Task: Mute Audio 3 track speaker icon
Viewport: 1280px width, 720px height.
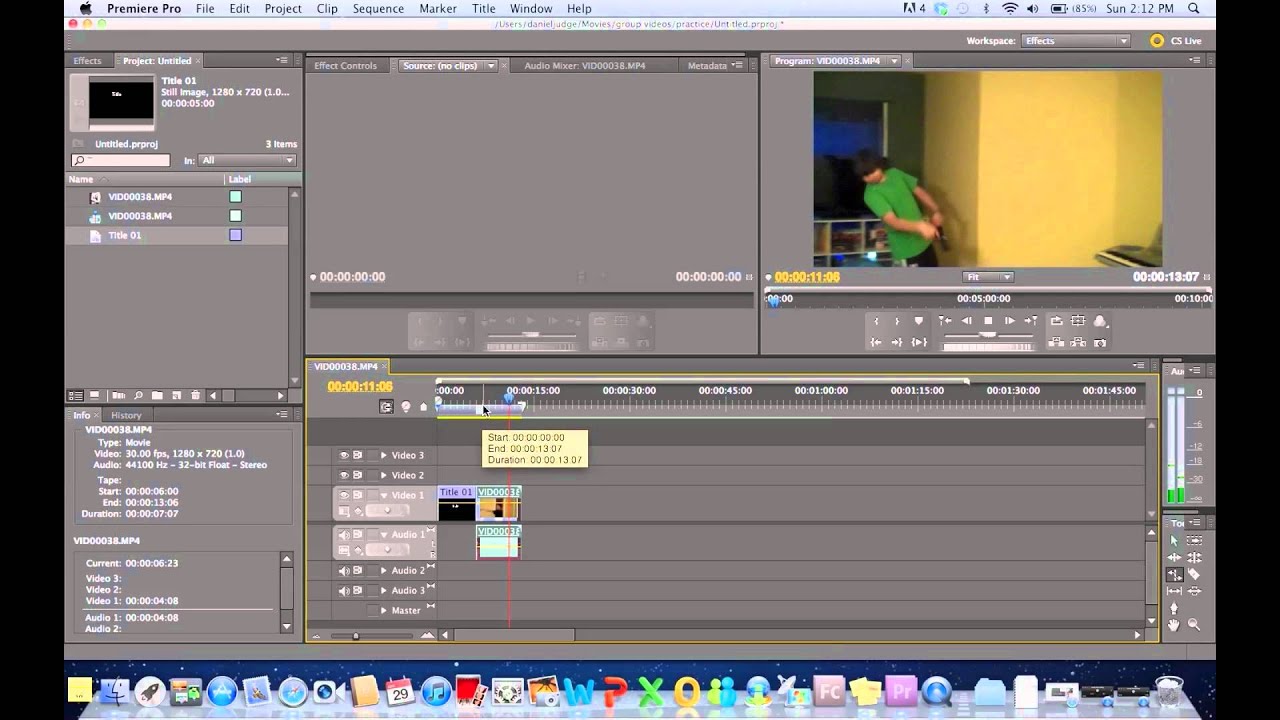Action: coord(343,590)
